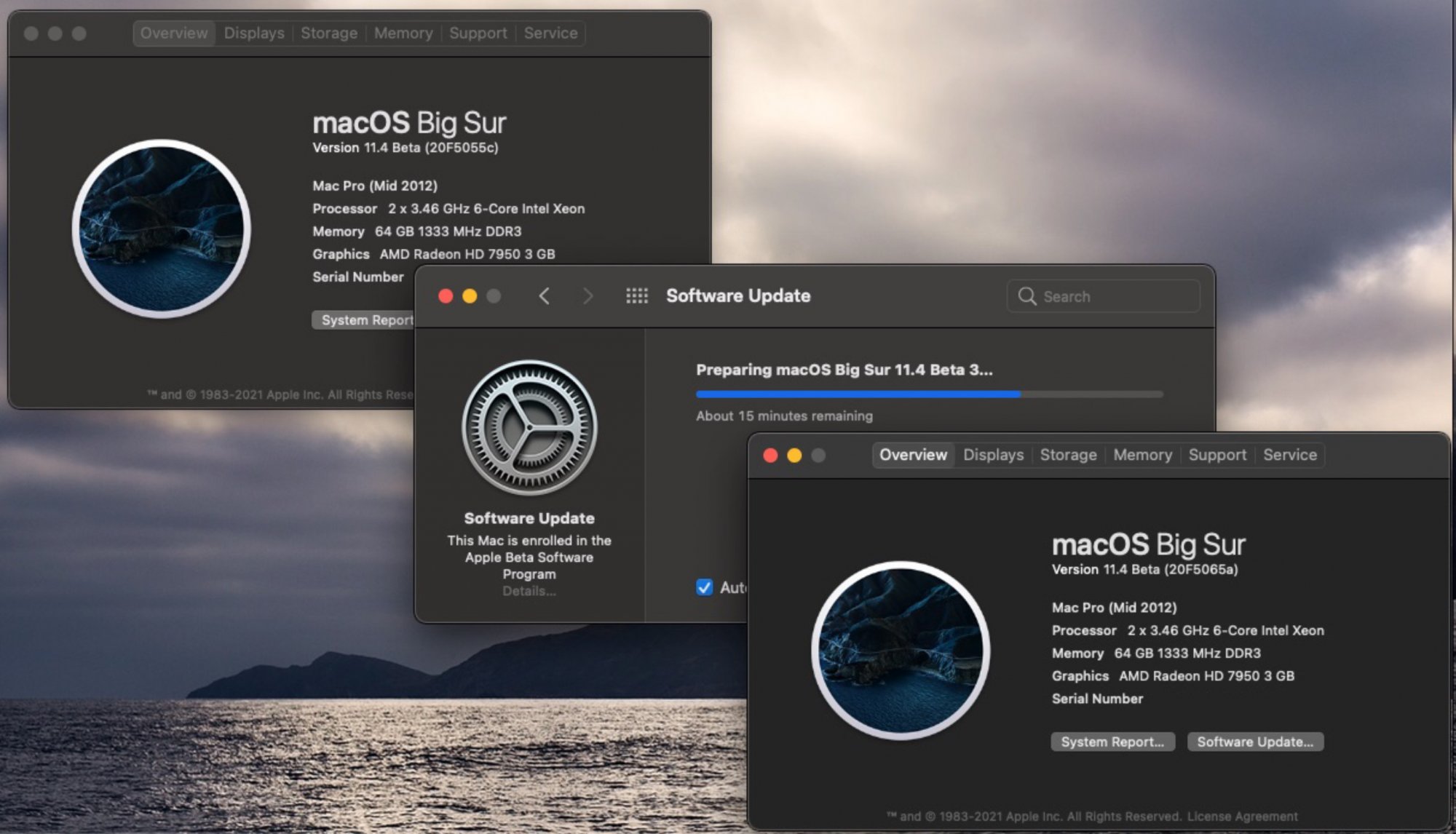Switch to Displays tab in front window
The width and height of the screenshot is (1456, 834).
(993, 455)
